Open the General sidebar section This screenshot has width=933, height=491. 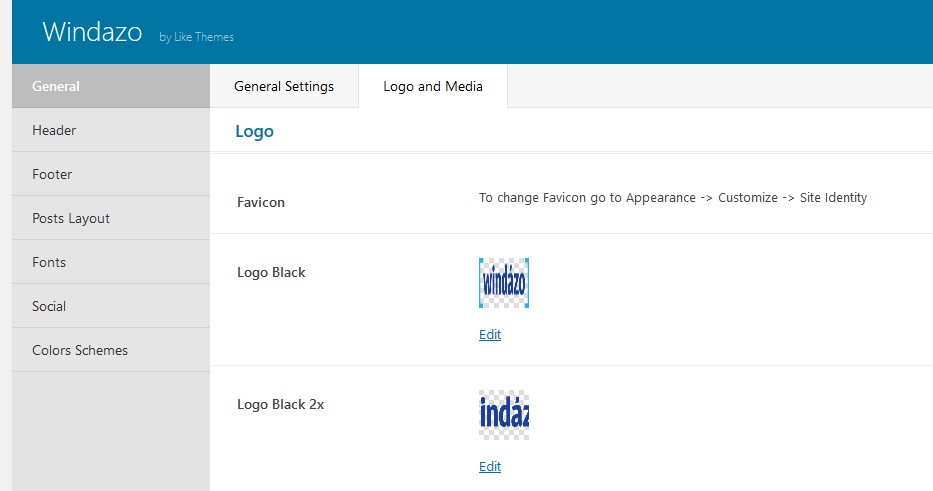point(111,86)
